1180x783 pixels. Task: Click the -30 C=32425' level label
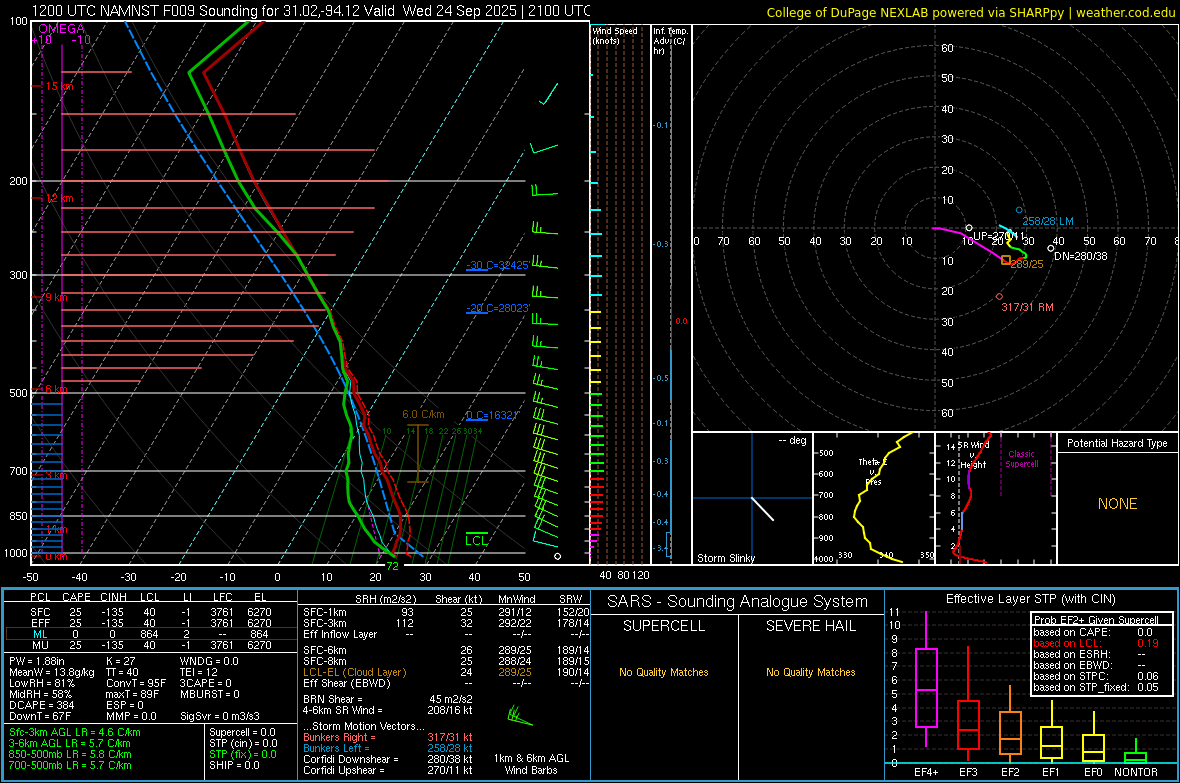click(497, 265)
